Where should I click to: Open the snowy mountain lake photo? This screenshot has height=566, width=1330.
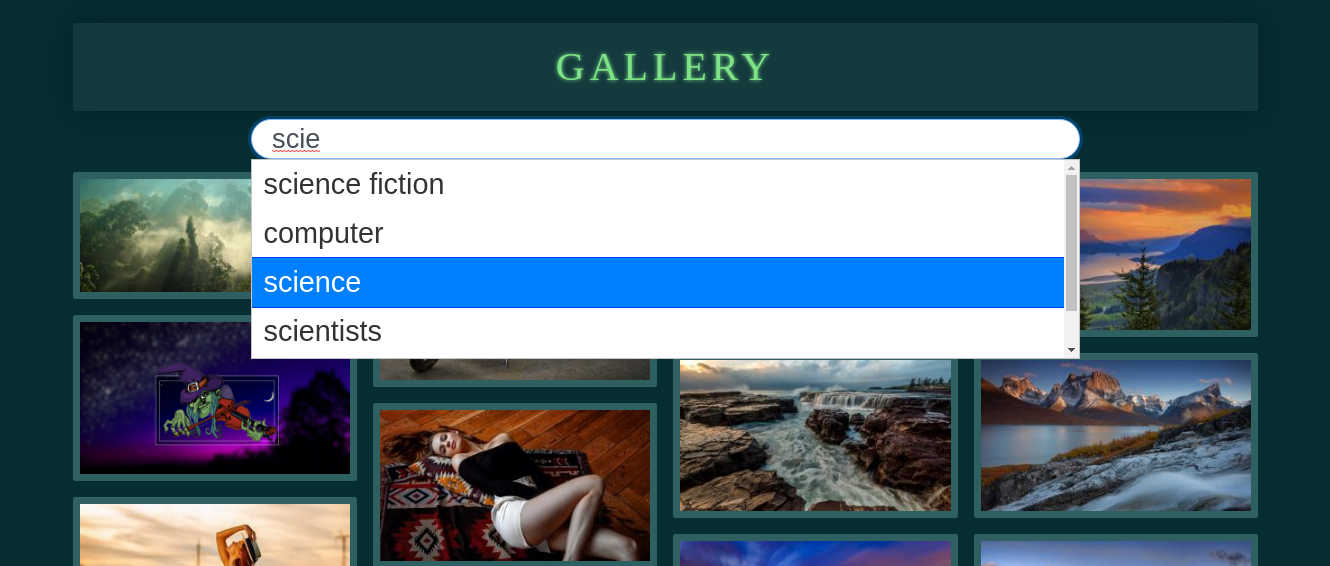(x=1116, y=435)
